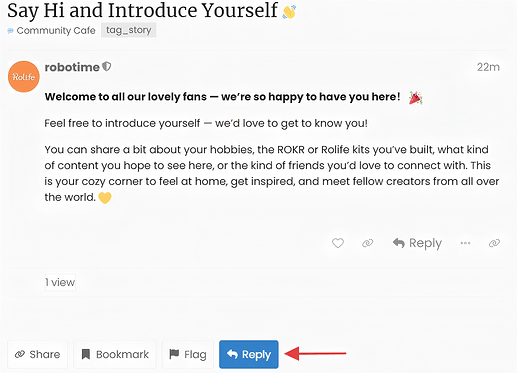Click the waving hand emoji in title
The height and width of the screenshot is (373, 517).
tap(289, 12)
